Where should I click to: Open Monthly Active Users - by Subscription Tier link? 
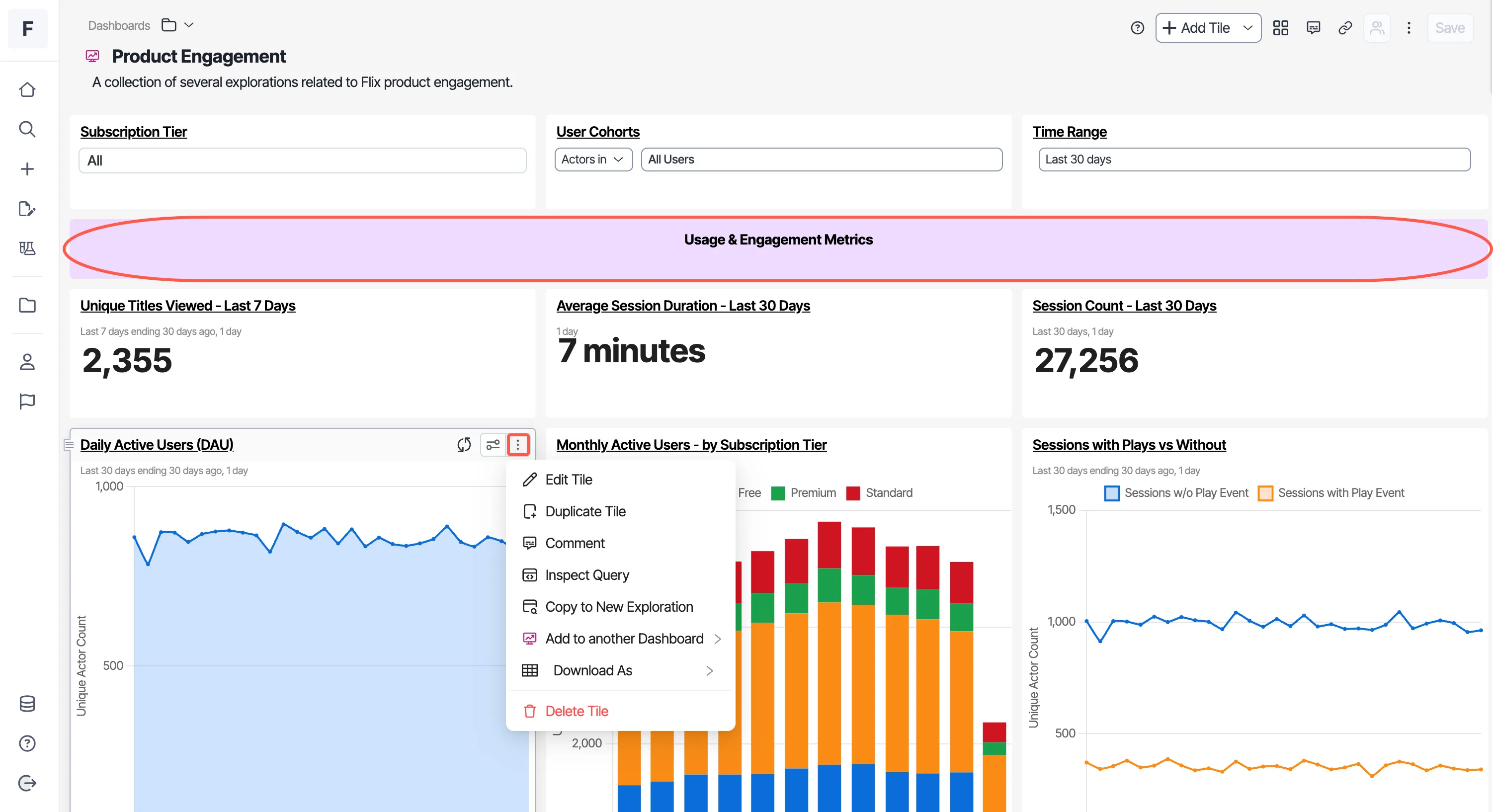tap(691, 445)
